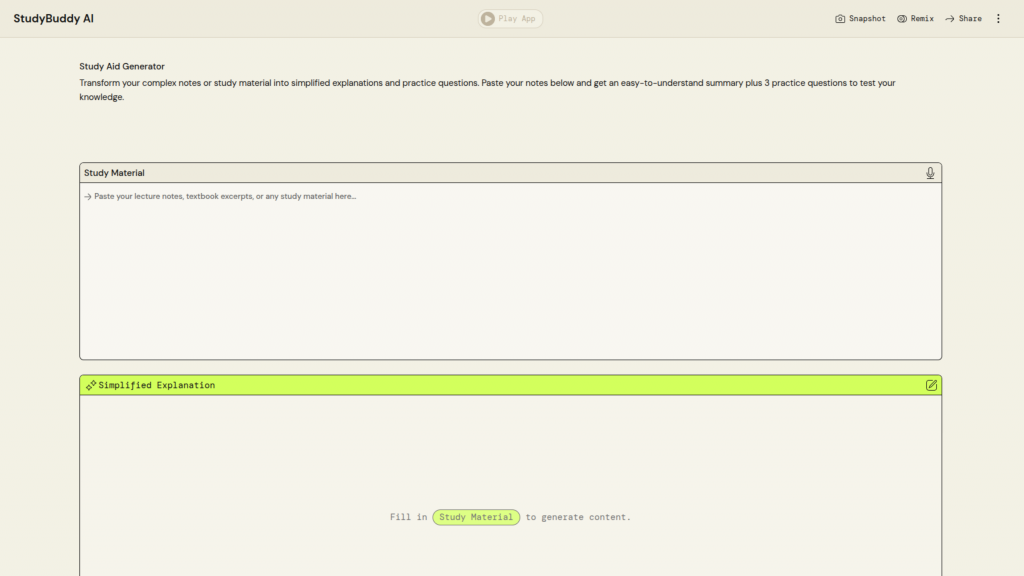The height and width of the screenshot is (576, 1024).
Task: Click the sparkle wand icon beside Simplified Explanation
Action: [x=91, y=385]
